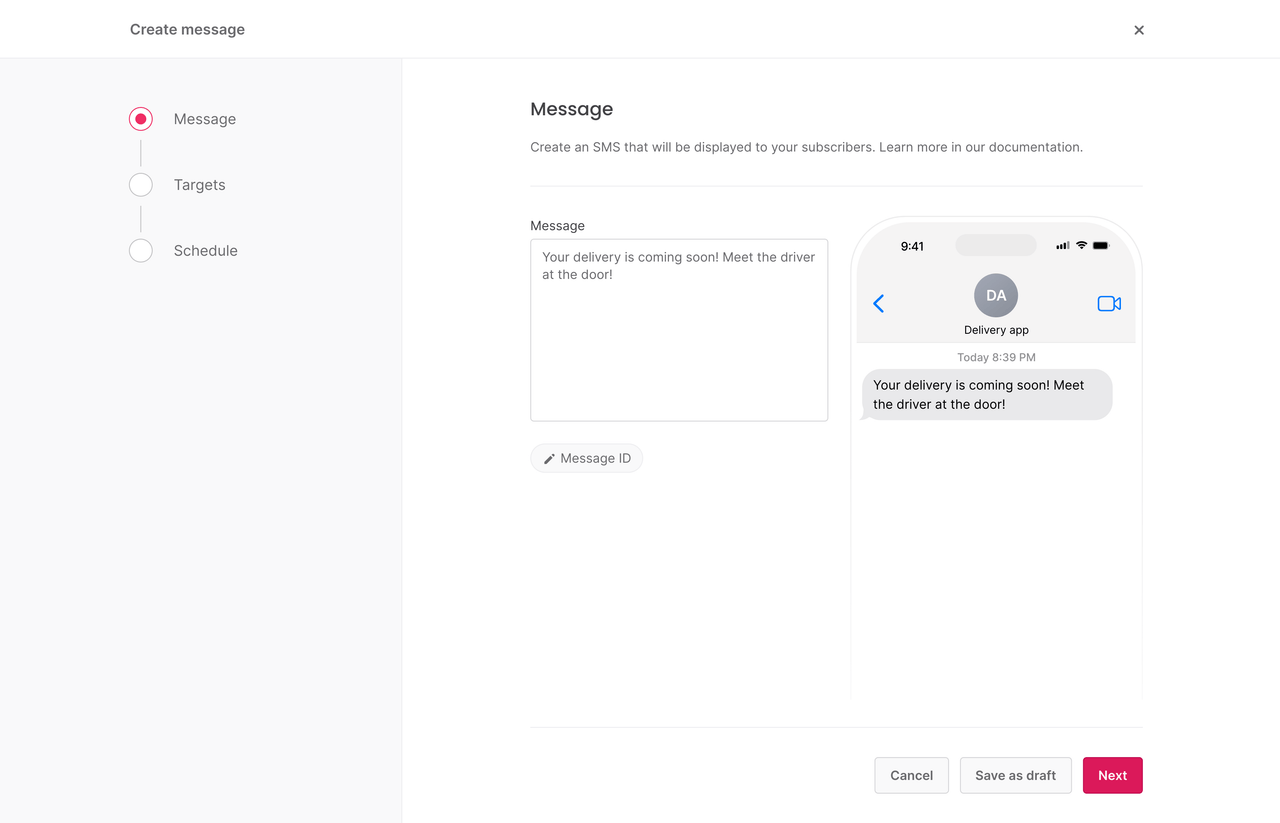Viewport: 1280px width, 823px height.
Task: Click the Next button
Action: [1113, 775]
